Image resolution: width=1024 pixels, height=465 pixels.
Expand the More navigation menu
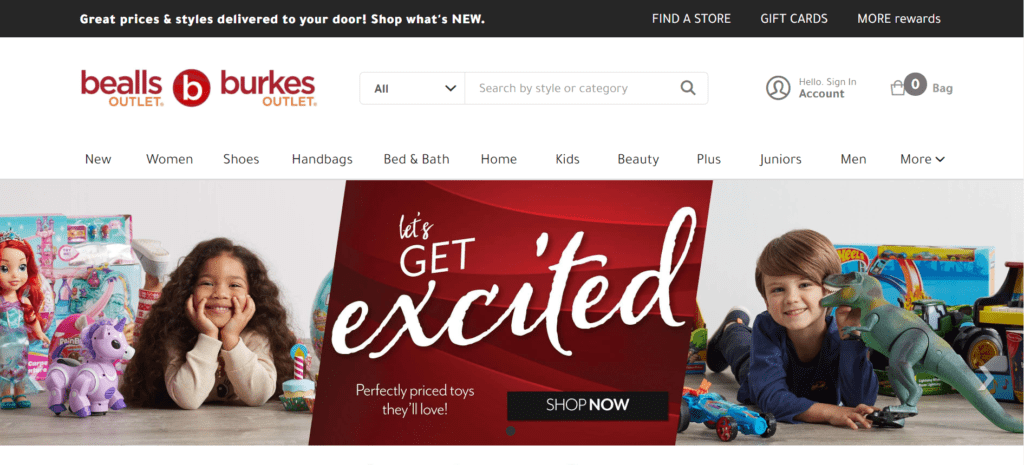click(x=922, y=159)
